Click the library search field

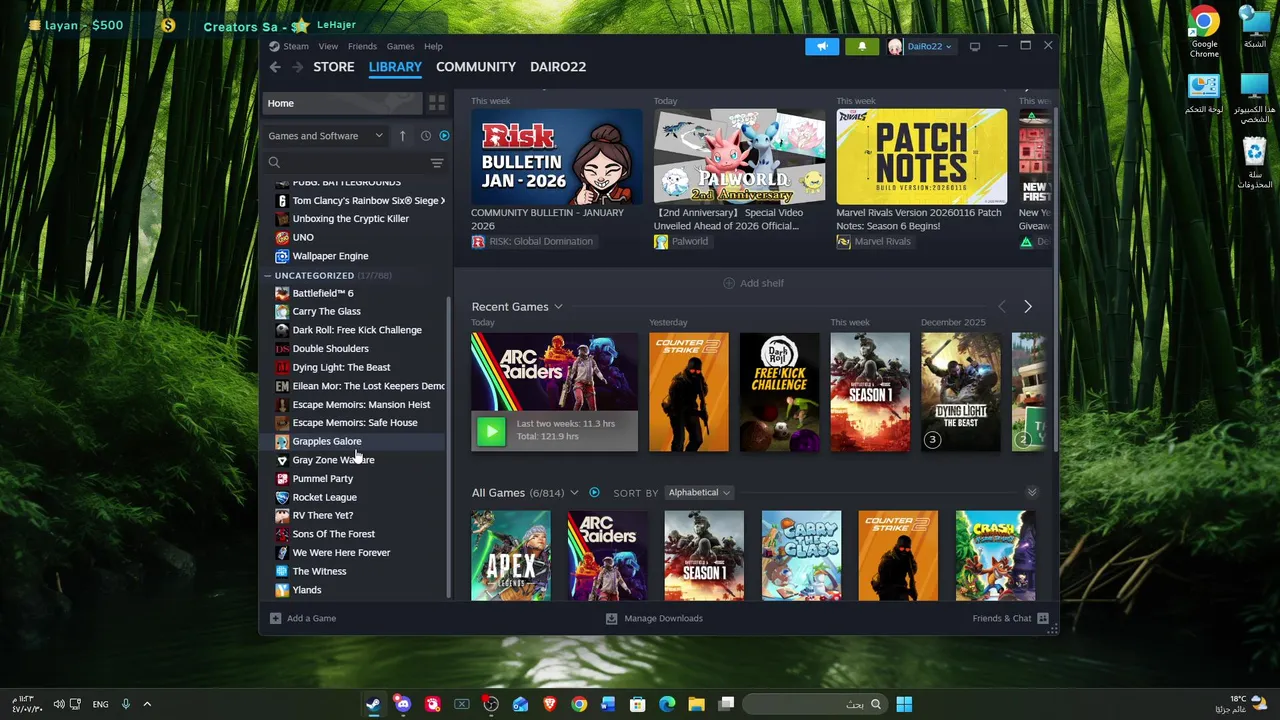(x=345, y=163)
